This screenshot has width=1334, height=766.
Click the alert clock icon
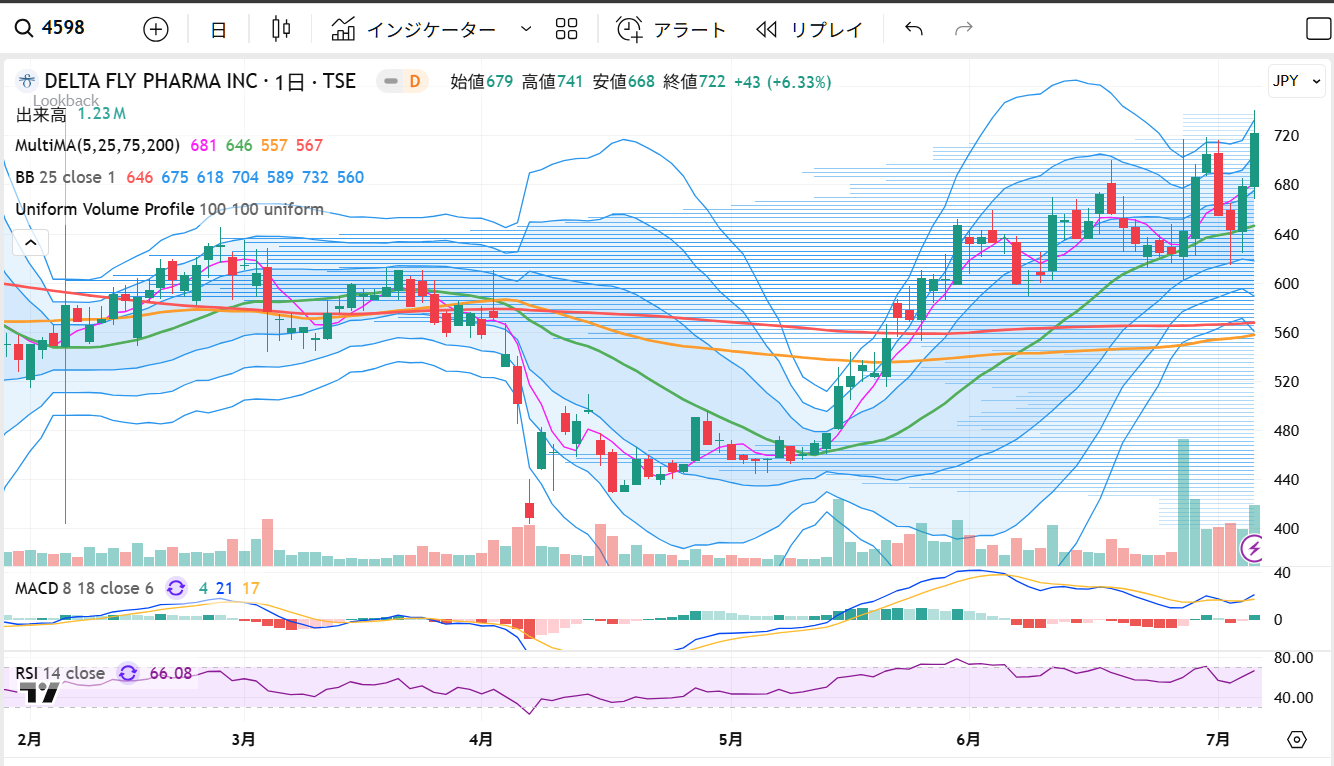coord(629,29)
